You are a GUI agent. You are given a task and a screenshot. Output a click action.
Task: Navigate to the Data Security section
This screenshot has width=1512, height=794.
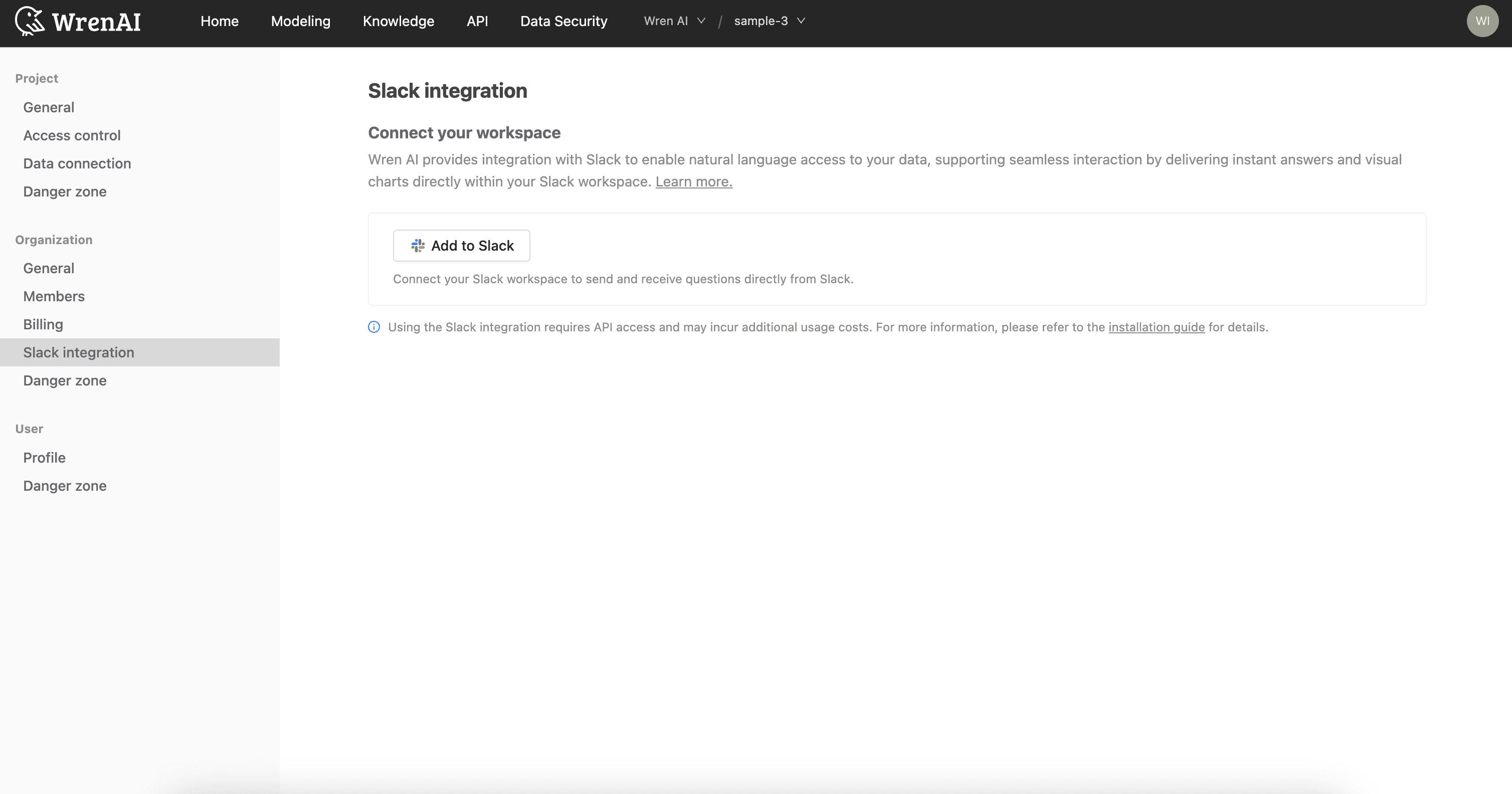click(563, 21)
